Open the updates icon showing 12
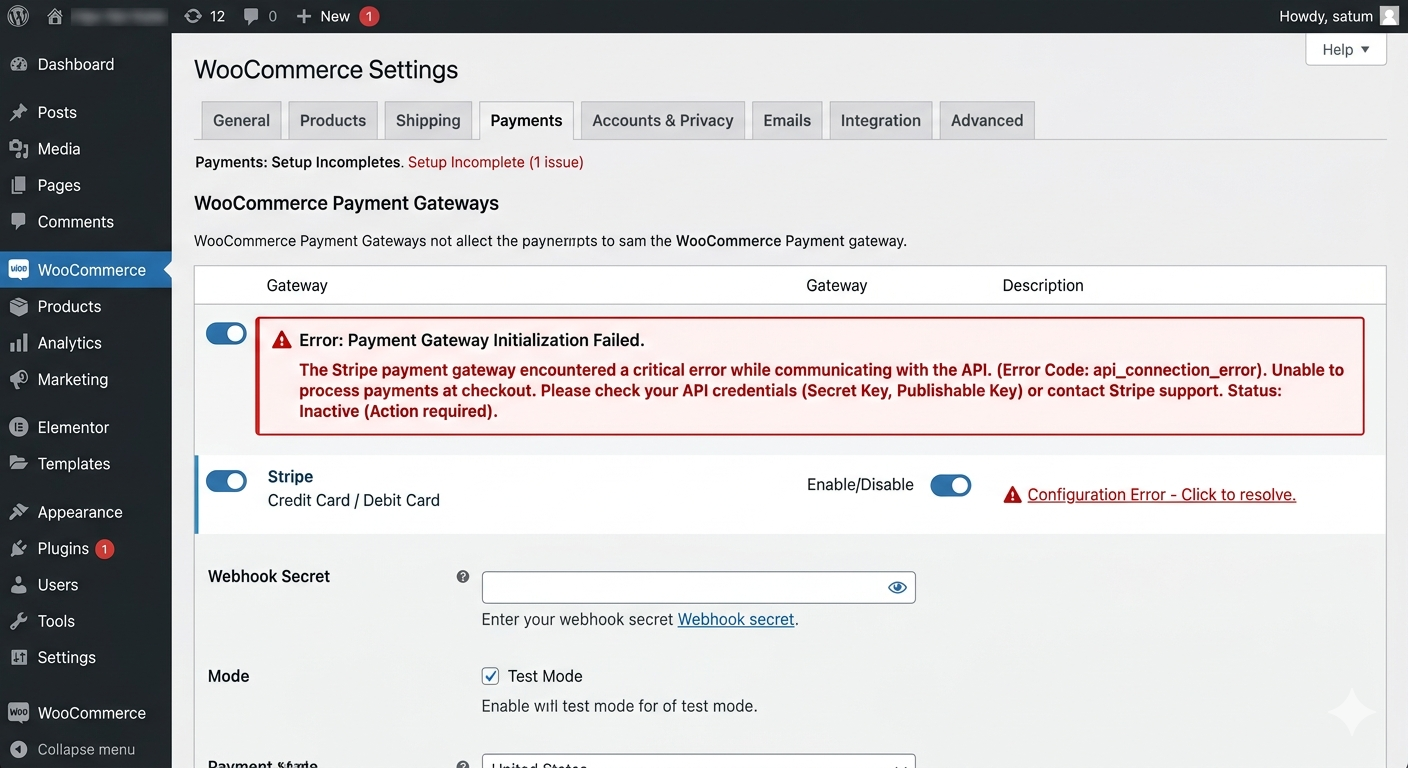This screenshot has height=768, width=1408. [x=205, y=16]
